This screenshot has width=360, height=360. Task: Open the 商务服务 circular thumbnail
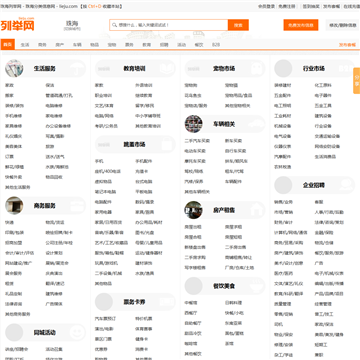pyautogui.click(x=14, y=205)
